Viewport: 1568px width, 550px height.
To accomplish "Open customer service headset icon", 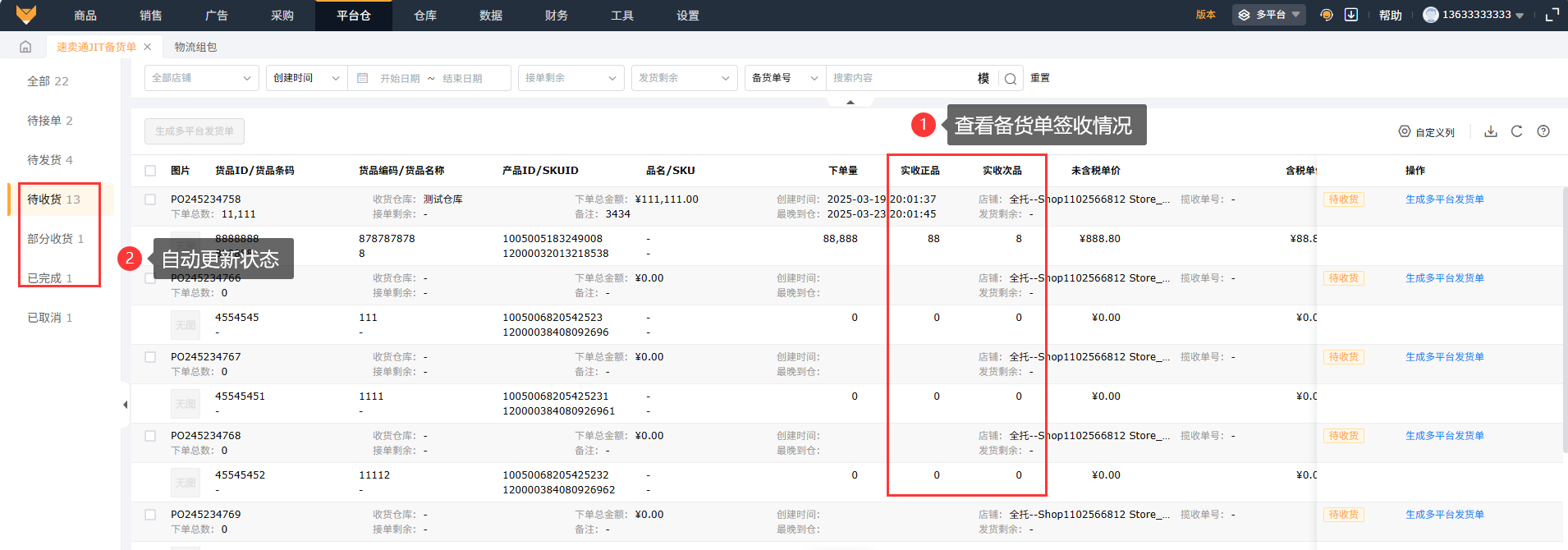I will point(1326,15).
